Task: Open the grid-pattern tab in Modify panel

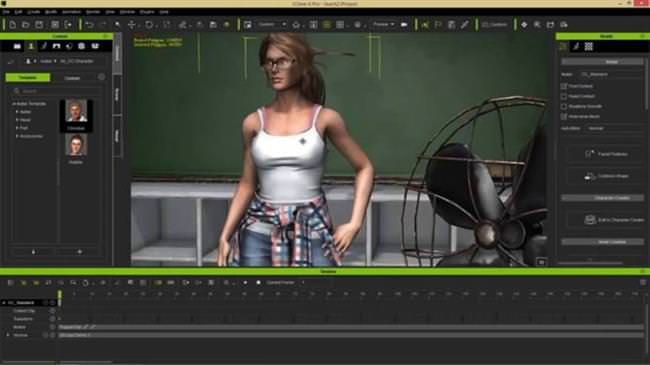Action: [x=589, y=46]
